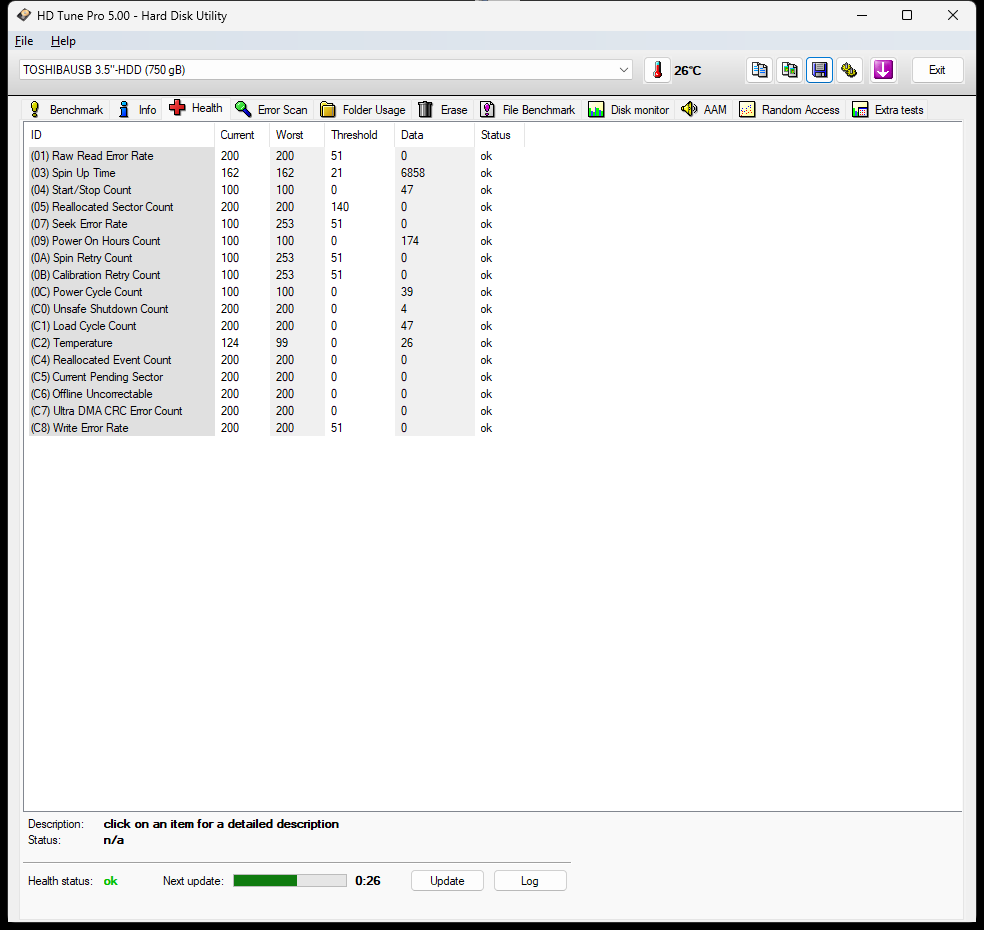Open the Benchmark tab
This screenshot has height=930, width=984.
coord(66,110)
